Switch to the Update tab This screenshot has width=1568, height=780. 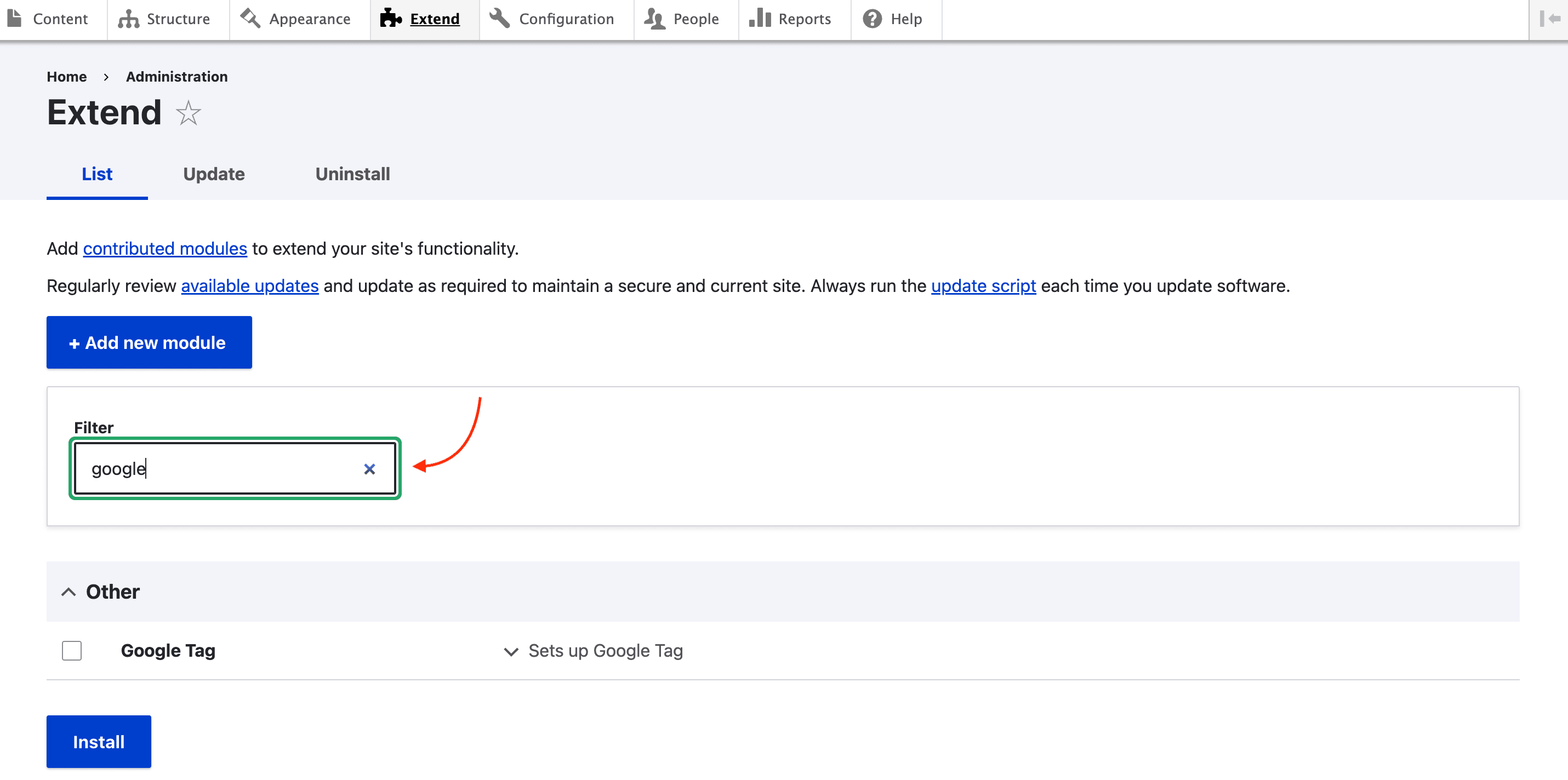214,174
